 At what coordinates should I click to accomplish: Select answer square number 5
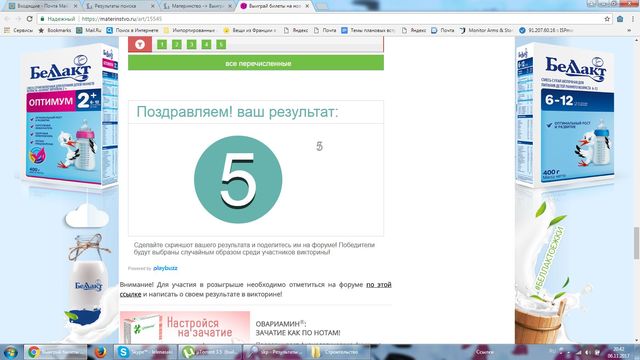(221, 44)
